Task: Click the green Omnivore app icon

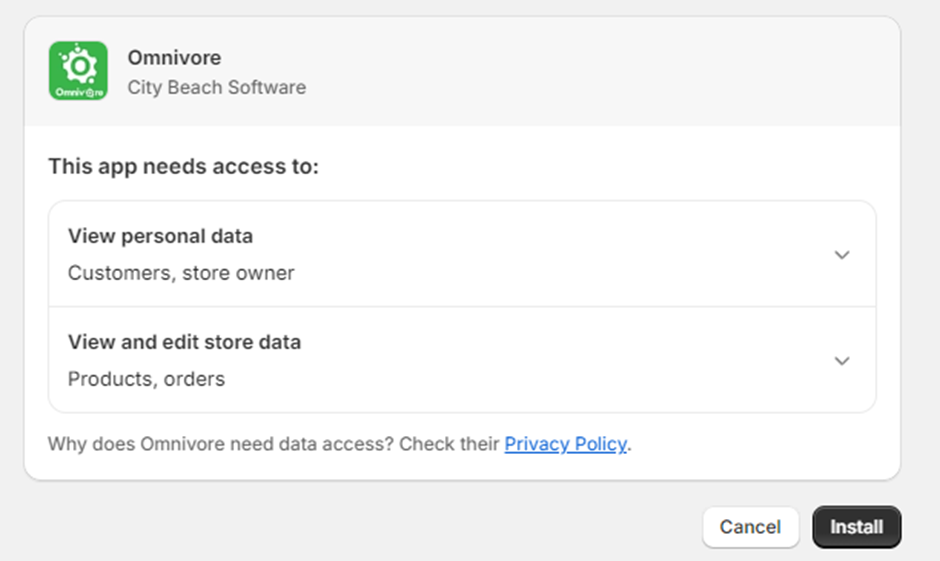Action: (x=78, y=71)
